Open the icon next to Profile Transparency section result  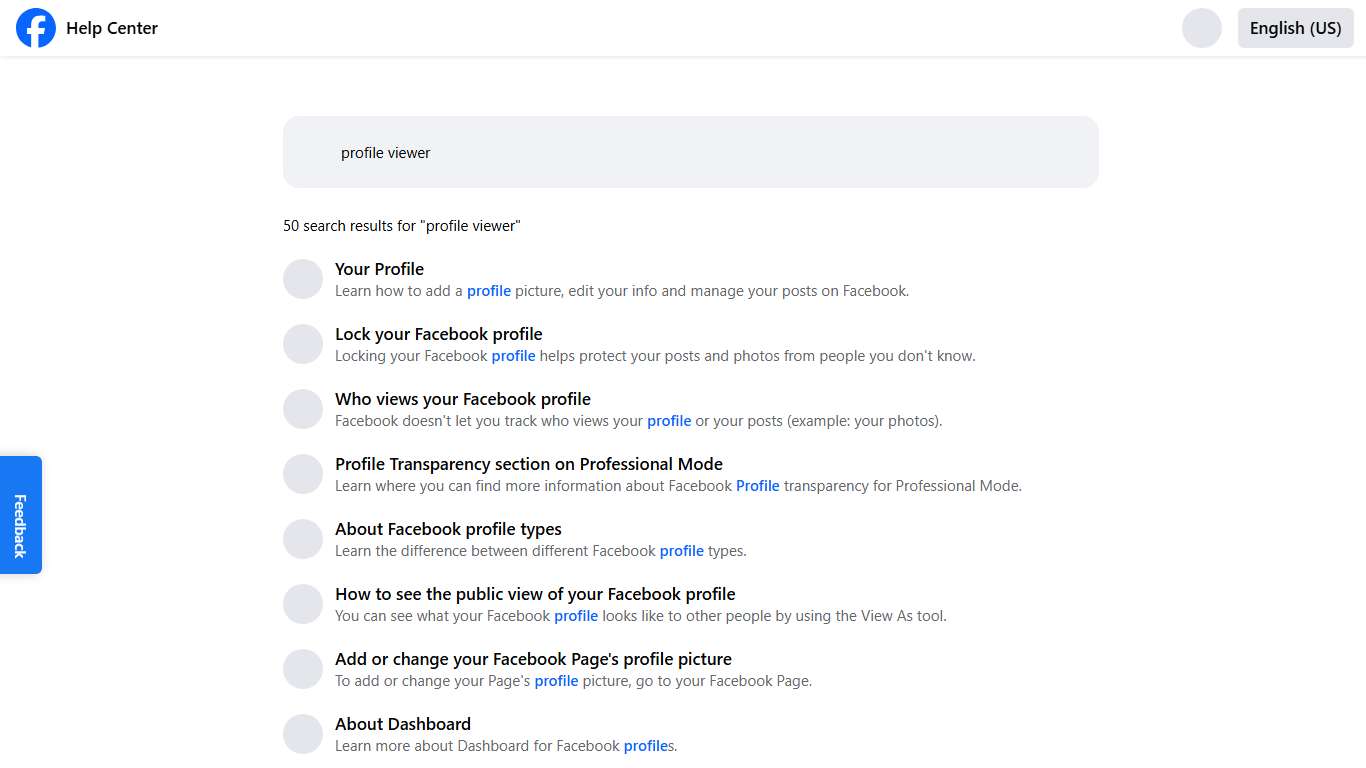[x=303, y=474]
